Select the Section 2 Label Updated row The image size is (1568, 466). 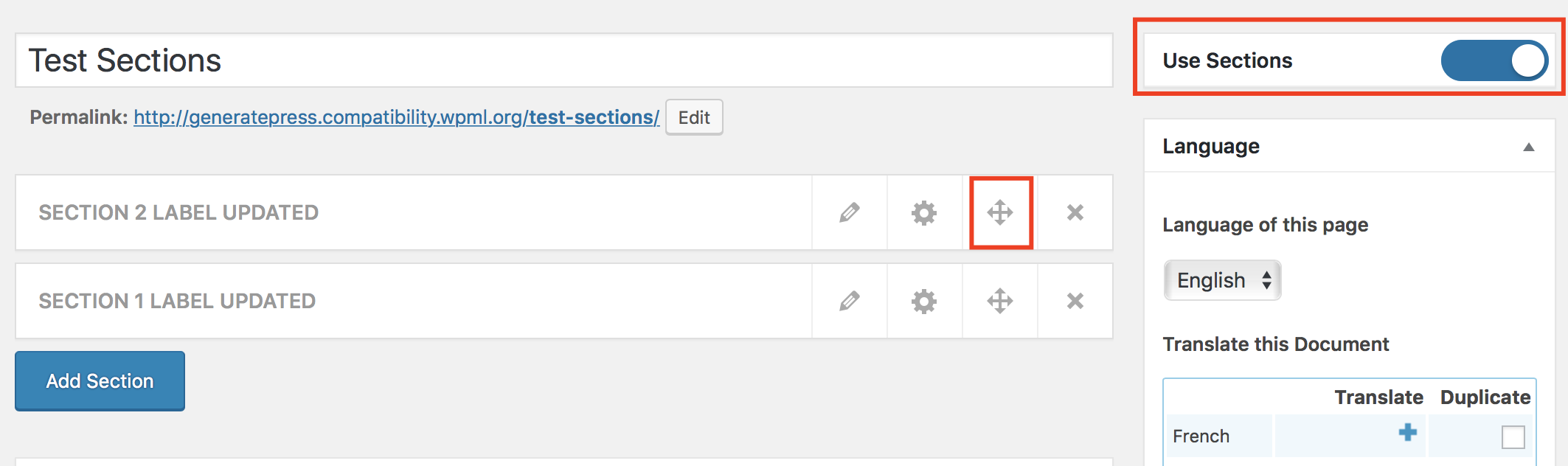(414, 212)
